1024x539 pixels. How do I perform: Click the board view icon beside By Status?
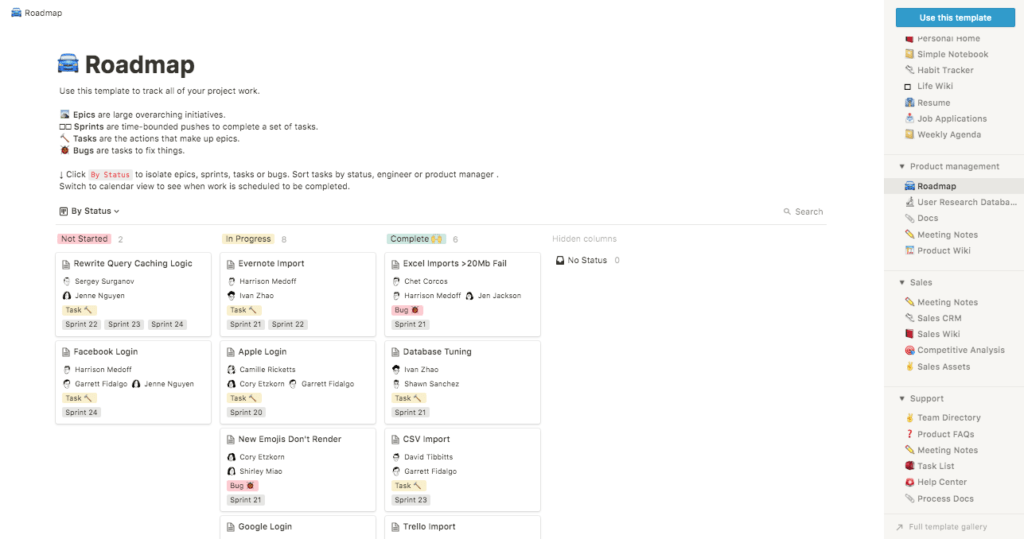click(x=63, y=211)
